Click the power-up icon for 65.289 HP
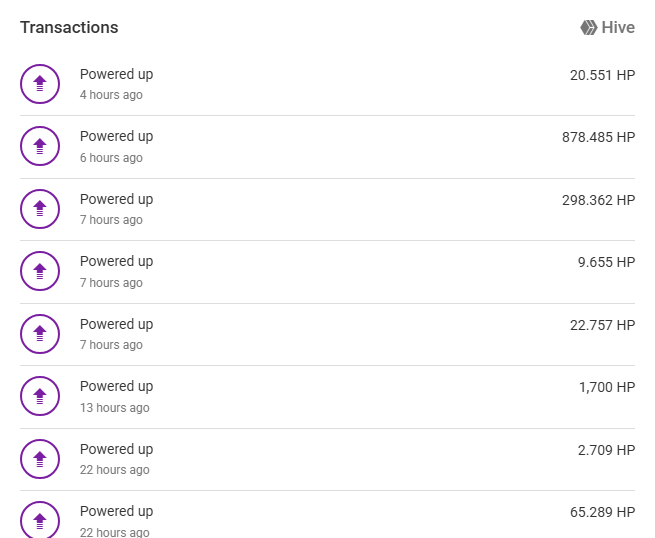The image size is (655, 538). 40,520
